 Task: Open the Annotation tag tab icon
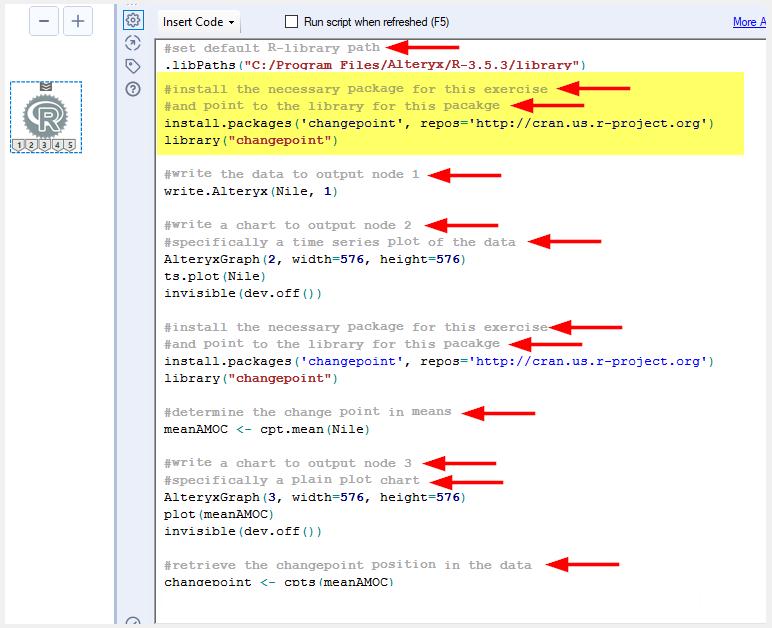(x=133, y=66)
